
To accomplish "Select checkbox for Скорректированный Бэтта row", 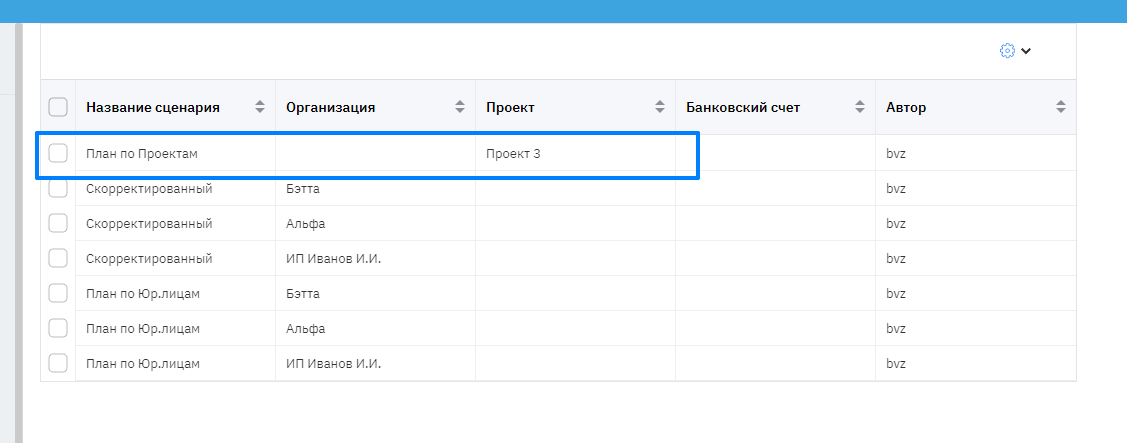I will point(58,188).
